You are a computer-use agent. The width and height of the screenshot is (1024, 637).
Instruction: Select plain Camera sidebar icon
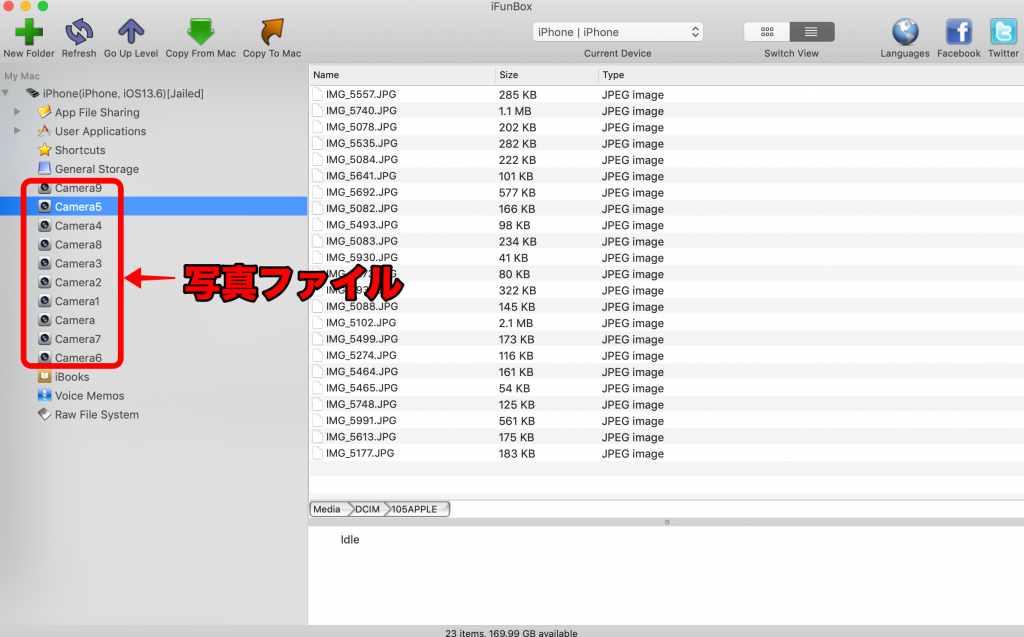44,320
